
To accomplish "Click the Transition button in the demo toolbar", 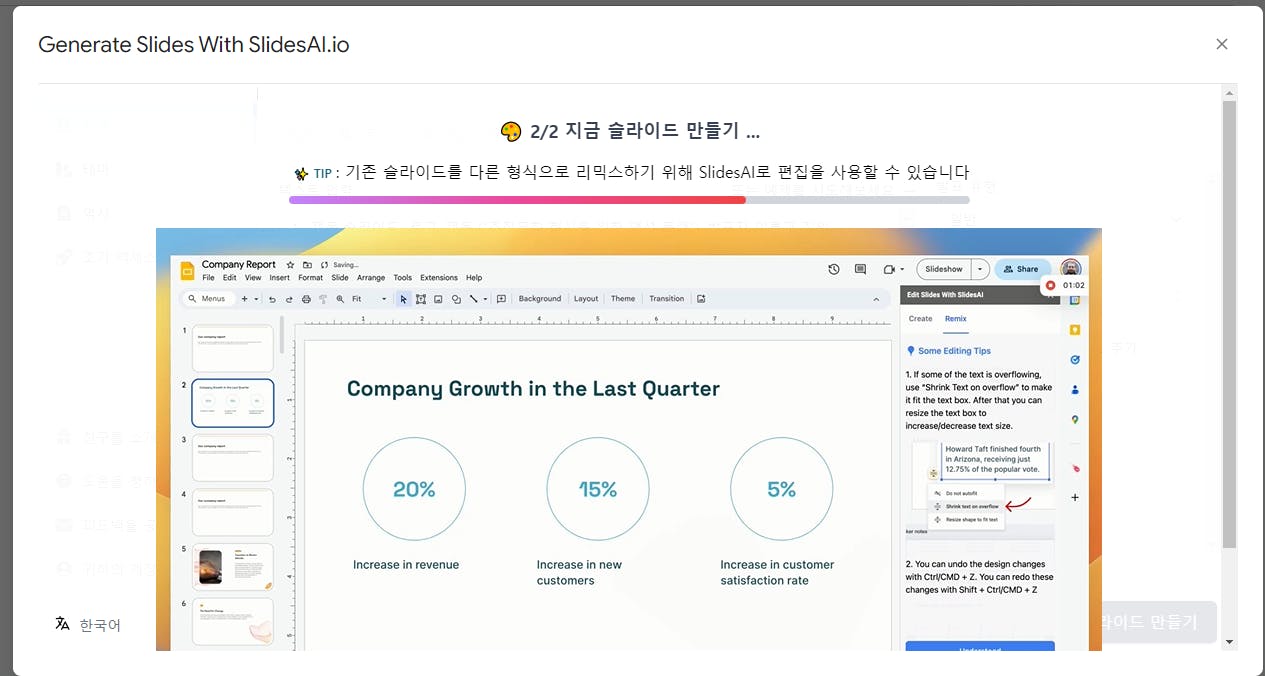I will click(667, 299).
